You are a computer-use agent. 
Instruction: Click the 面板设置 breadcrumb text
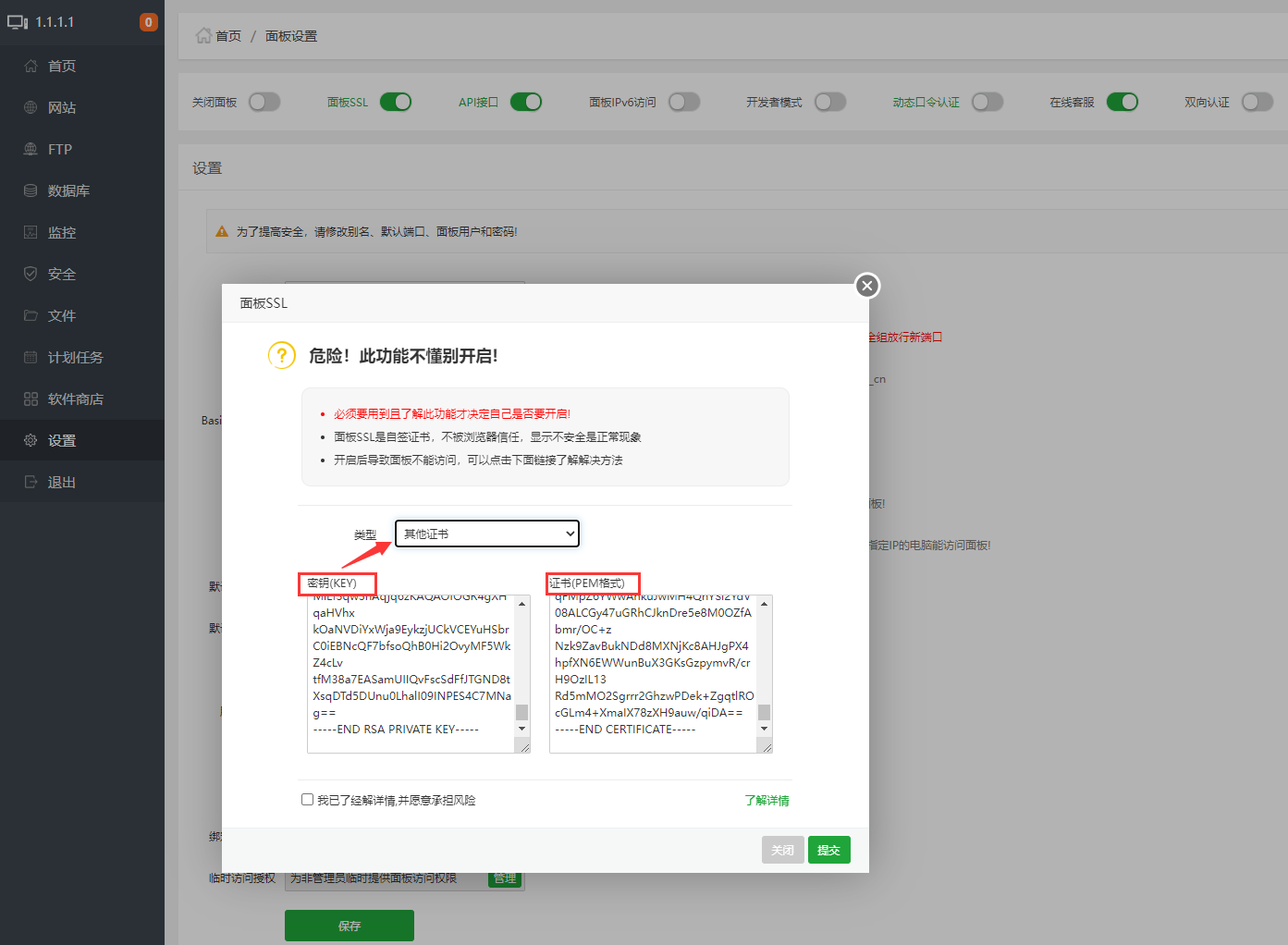291,36
